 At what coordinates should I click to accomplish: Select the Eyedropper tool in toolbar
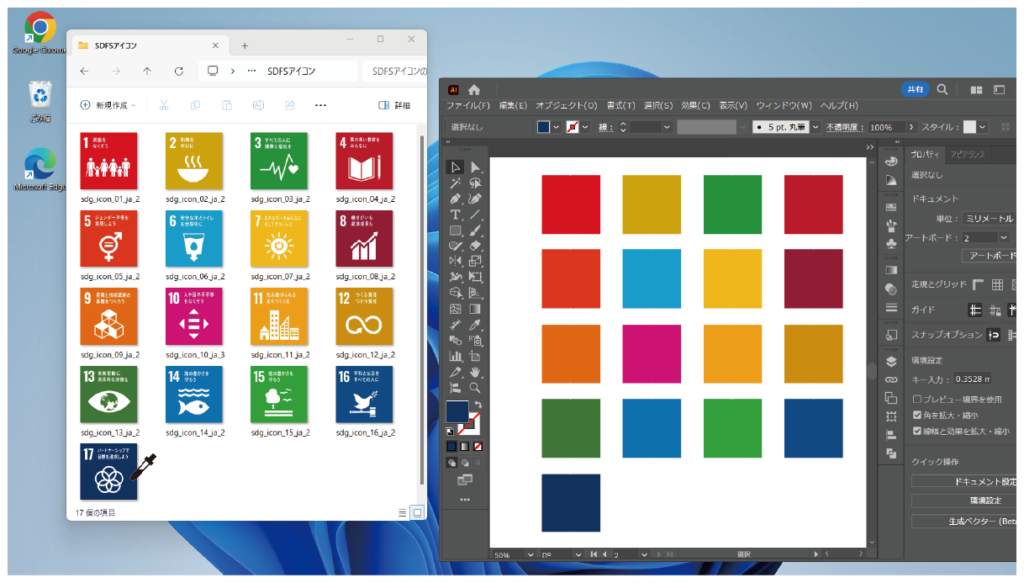tap(475, 324)
